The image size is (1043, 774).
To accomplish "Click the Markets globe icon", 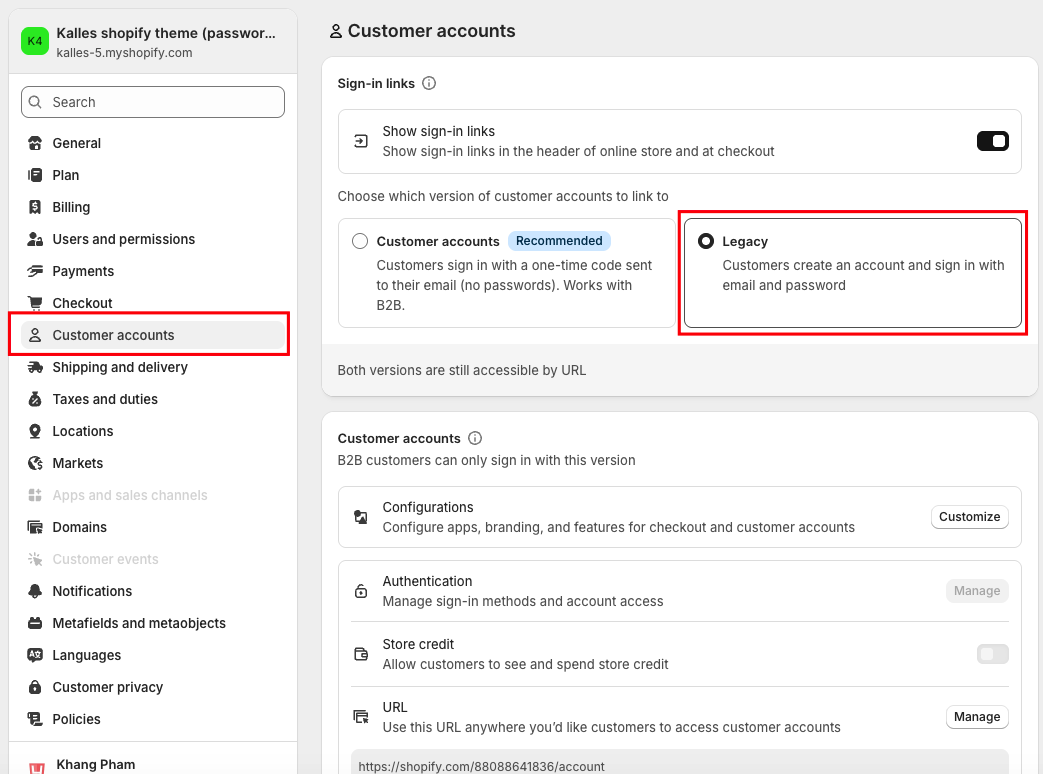I will pyautogui.click(x=35, y=463).
